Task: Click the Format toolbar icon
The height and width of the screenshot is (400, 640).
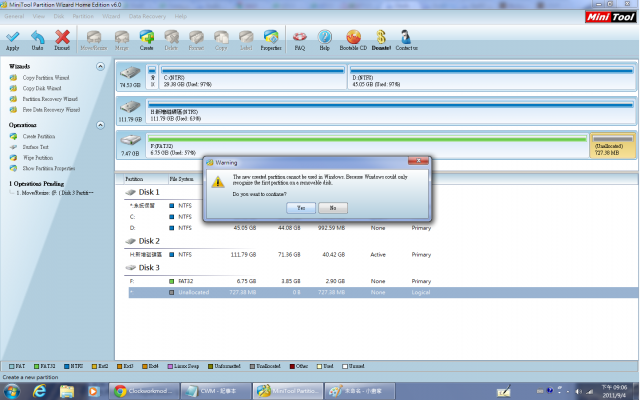Action: (196, 37)
